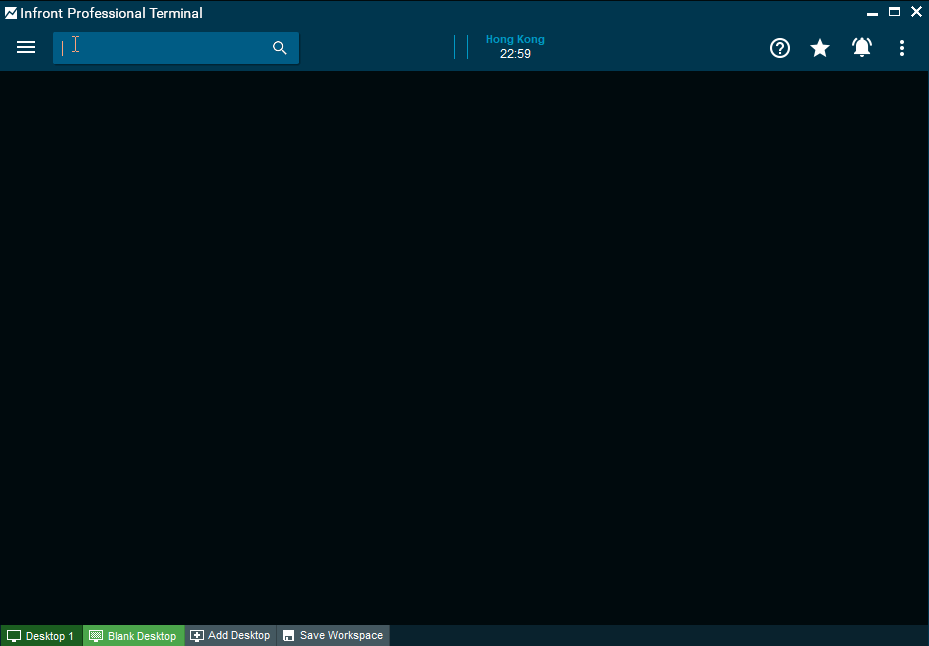Viewport: 929px width, 646px height.
Task: Open the Help question mark icon
Action: click(780, 48)
